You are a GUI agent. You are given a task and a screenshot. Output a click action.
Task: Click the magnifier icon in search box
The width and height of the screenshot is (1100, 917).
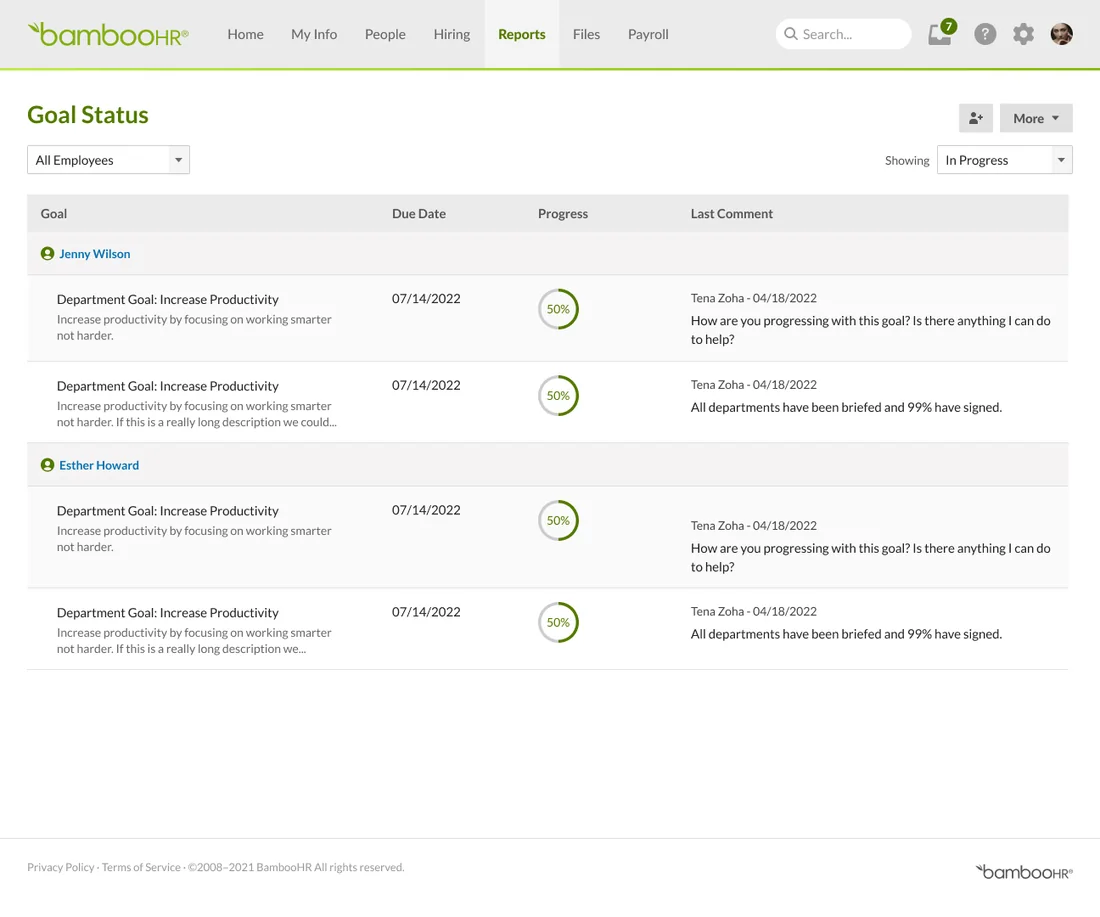pos(791,34)
